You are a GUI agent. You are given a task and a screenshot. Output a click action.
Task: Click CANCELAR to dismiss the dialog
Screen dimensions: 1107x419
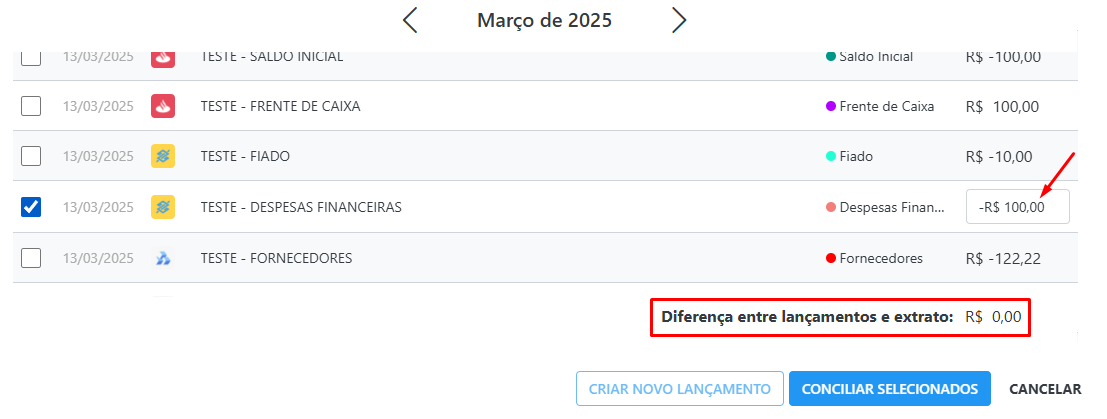coord(1045,389)
